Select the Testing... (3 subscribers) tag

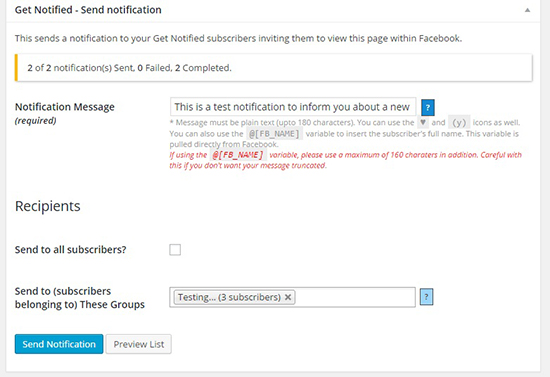coord(234,297)
